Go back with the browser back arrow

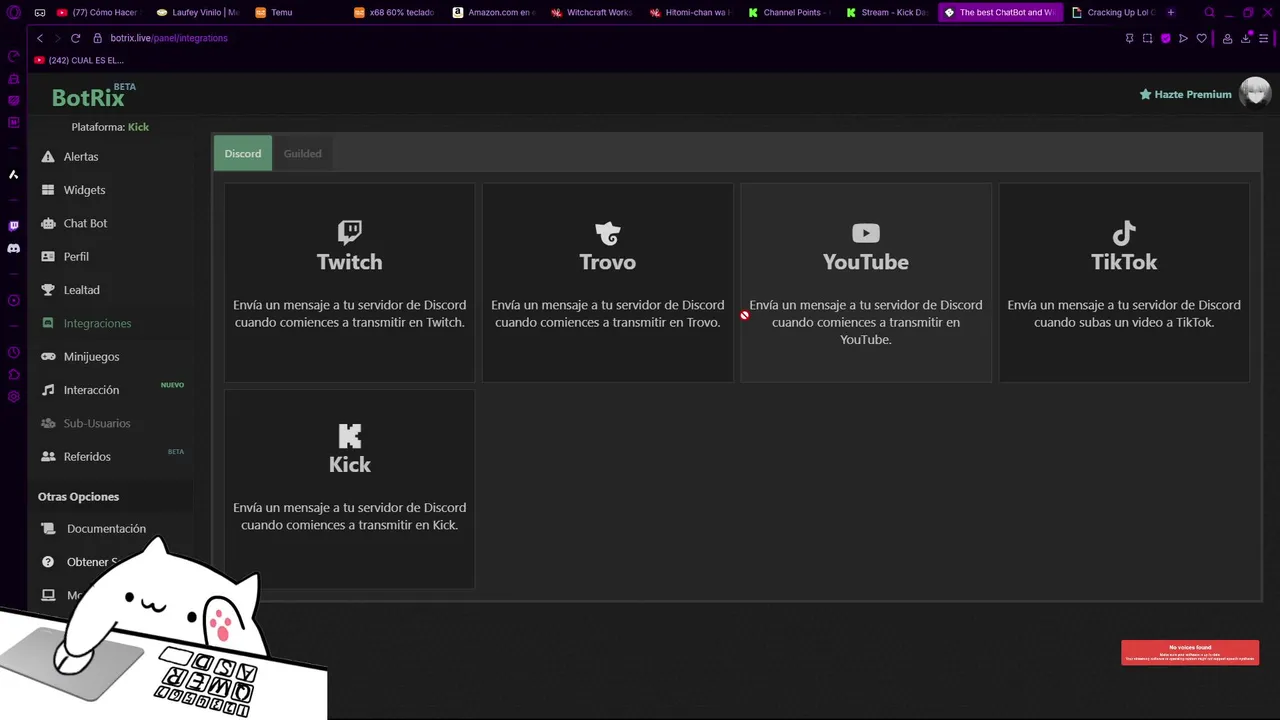click(x=40, y=38)
